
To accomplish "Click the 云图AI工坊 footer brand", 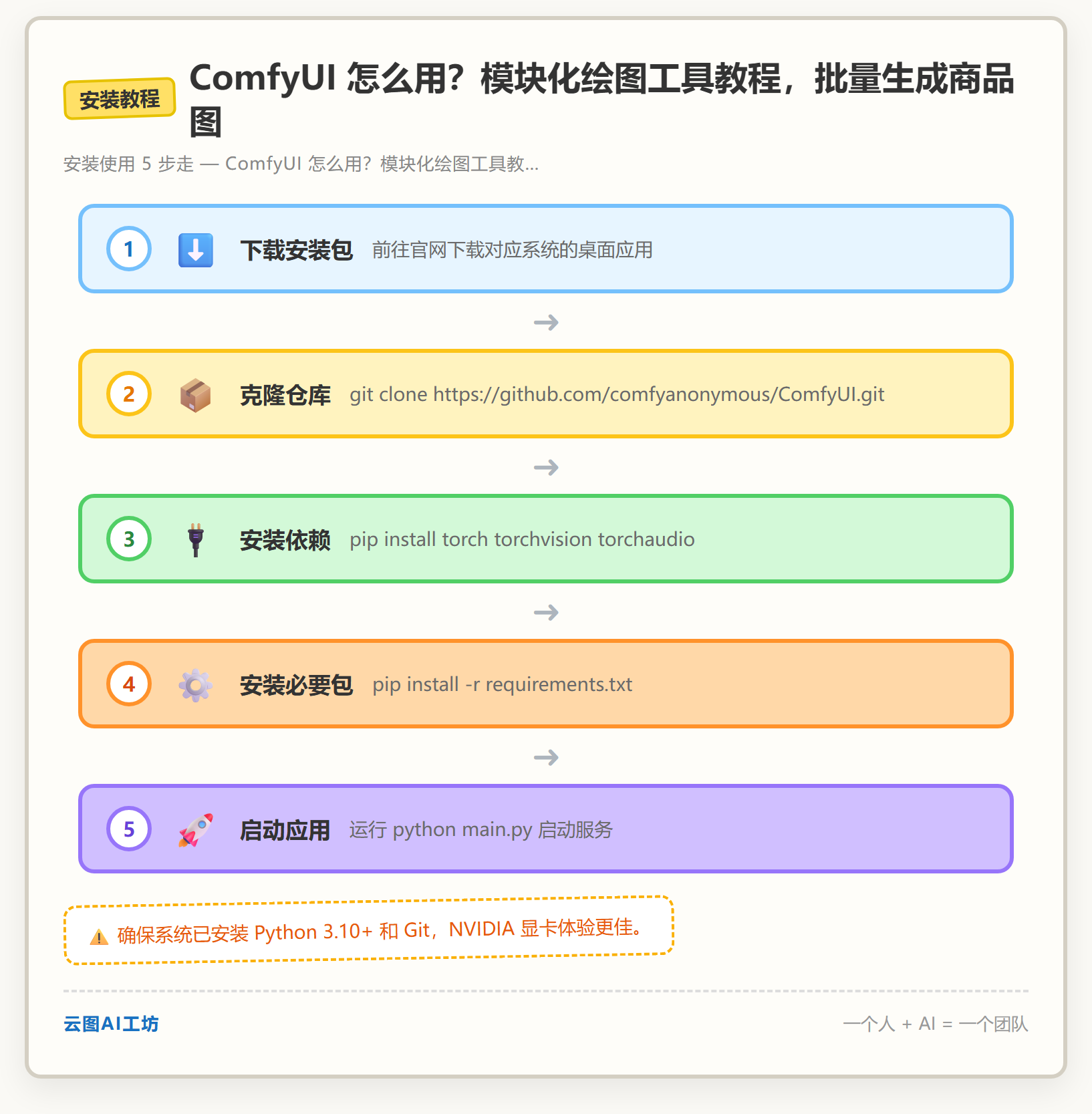I will [x=111, y=1024].
